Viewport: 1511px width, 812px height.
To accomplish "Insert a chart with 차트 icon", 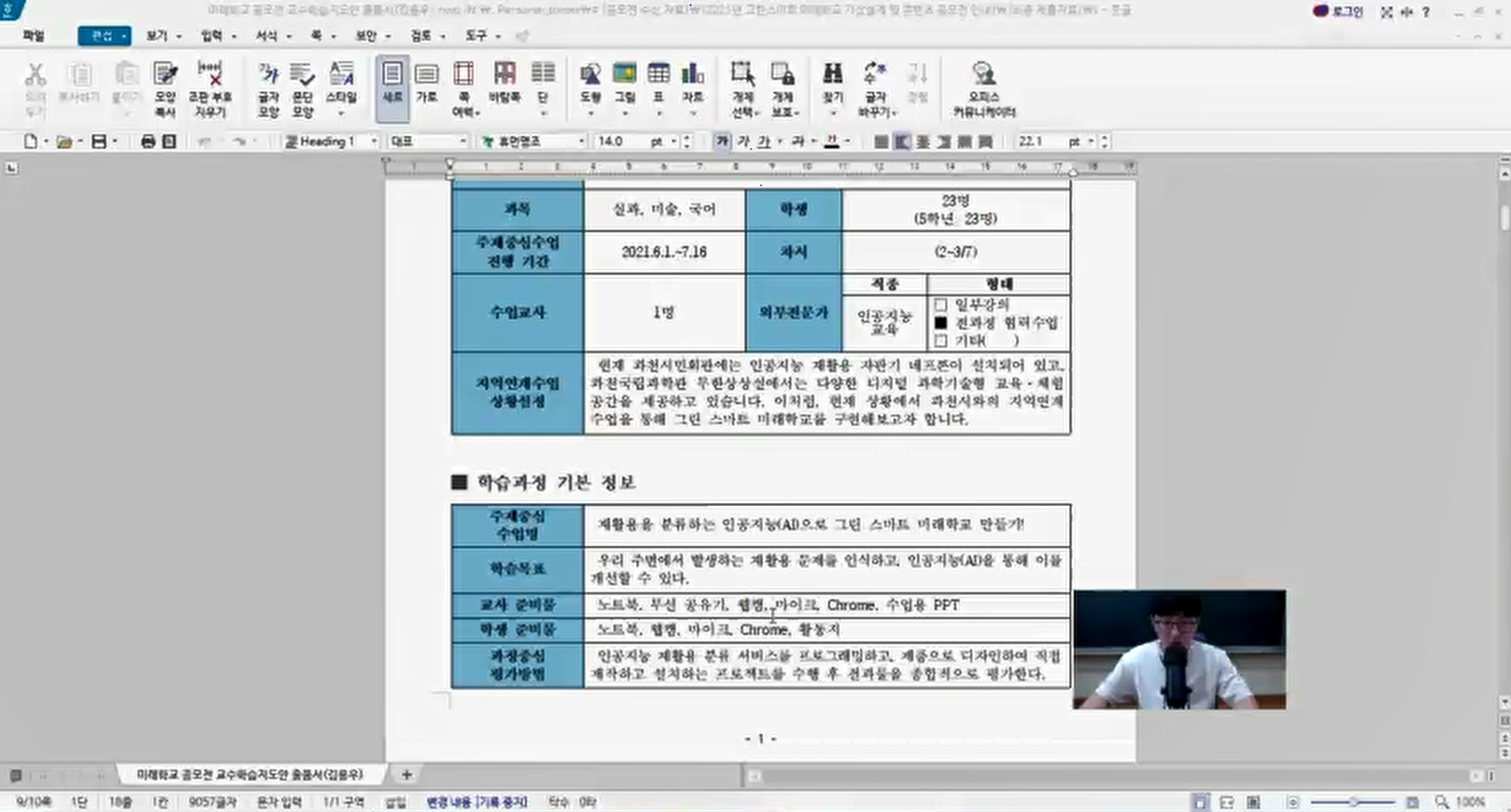I will coord(693,89).
